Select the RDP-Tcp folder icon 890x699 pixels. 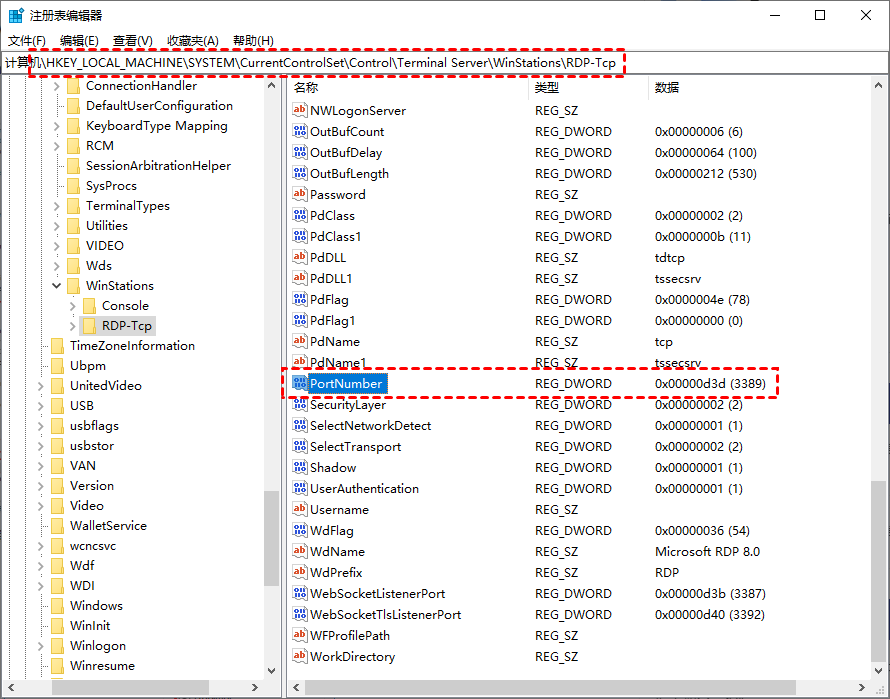(x=89, y=326)
